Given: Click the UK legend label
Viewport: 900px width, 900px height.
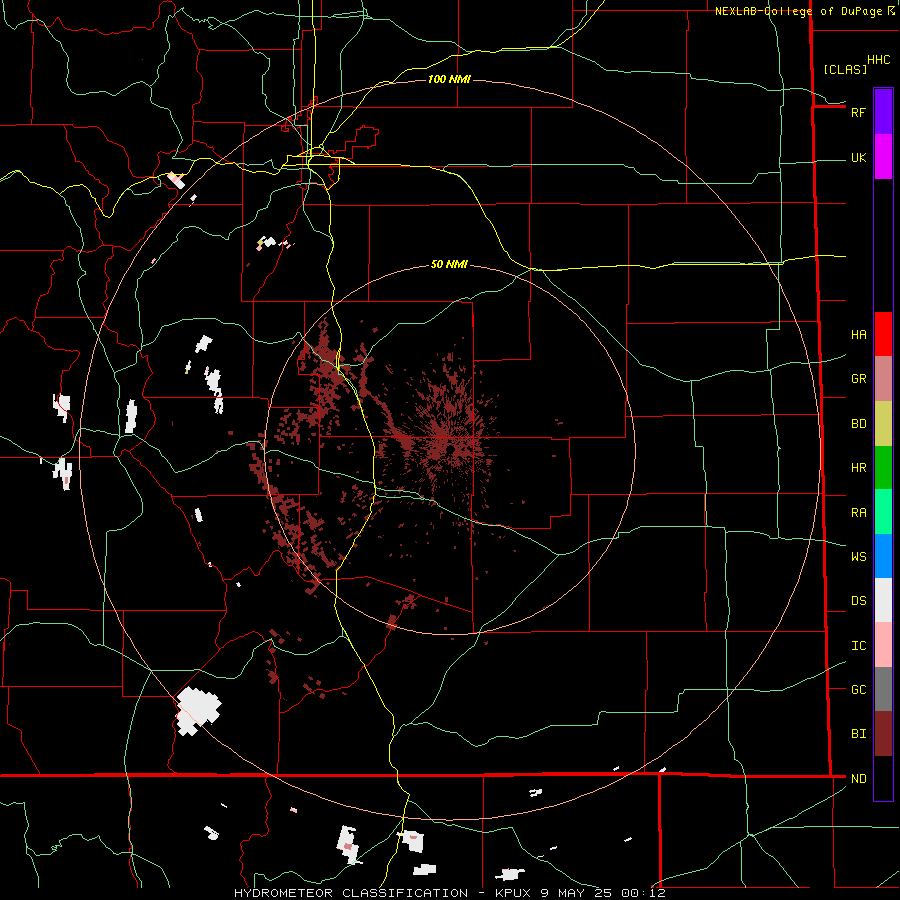Looking at the screenshot, I should click(x=858, y=158).
